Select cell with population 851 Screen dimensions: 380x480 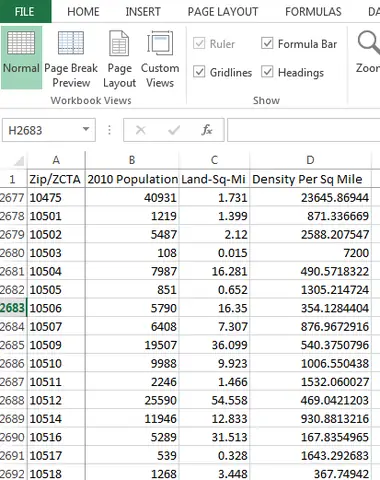pyautogui.click(x=132, y=290)
